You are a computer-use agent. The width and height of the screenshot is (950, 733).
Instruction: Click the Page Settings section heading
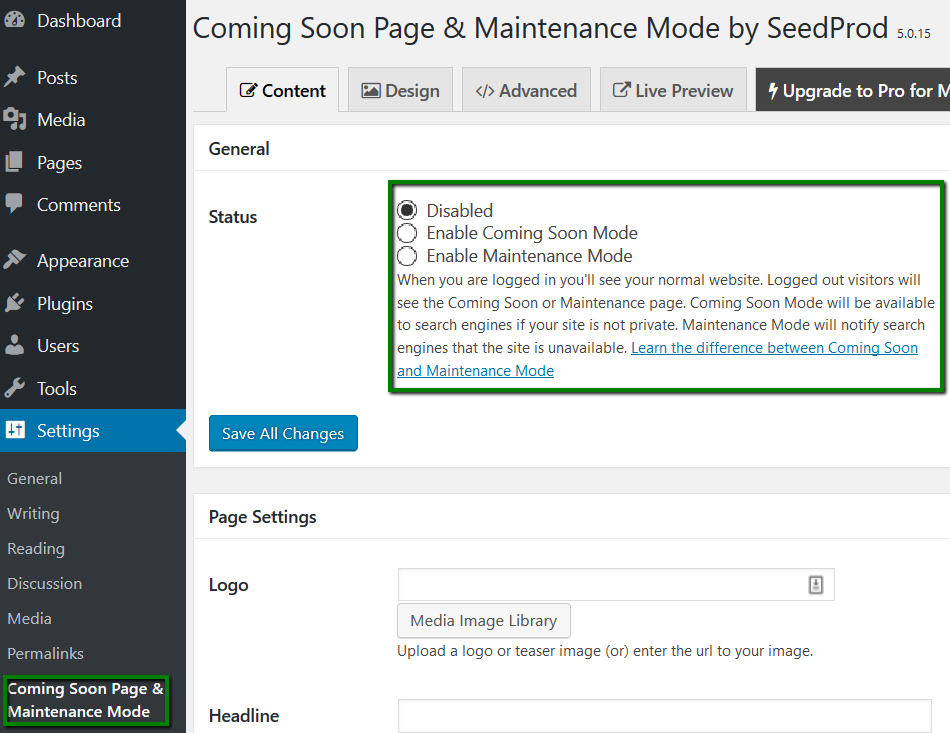pos(262,517)
